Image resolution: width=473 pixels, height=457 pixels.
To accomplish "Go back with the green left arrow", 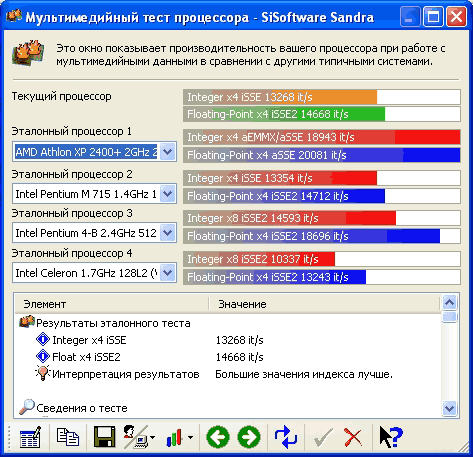I will coord(218,437).
